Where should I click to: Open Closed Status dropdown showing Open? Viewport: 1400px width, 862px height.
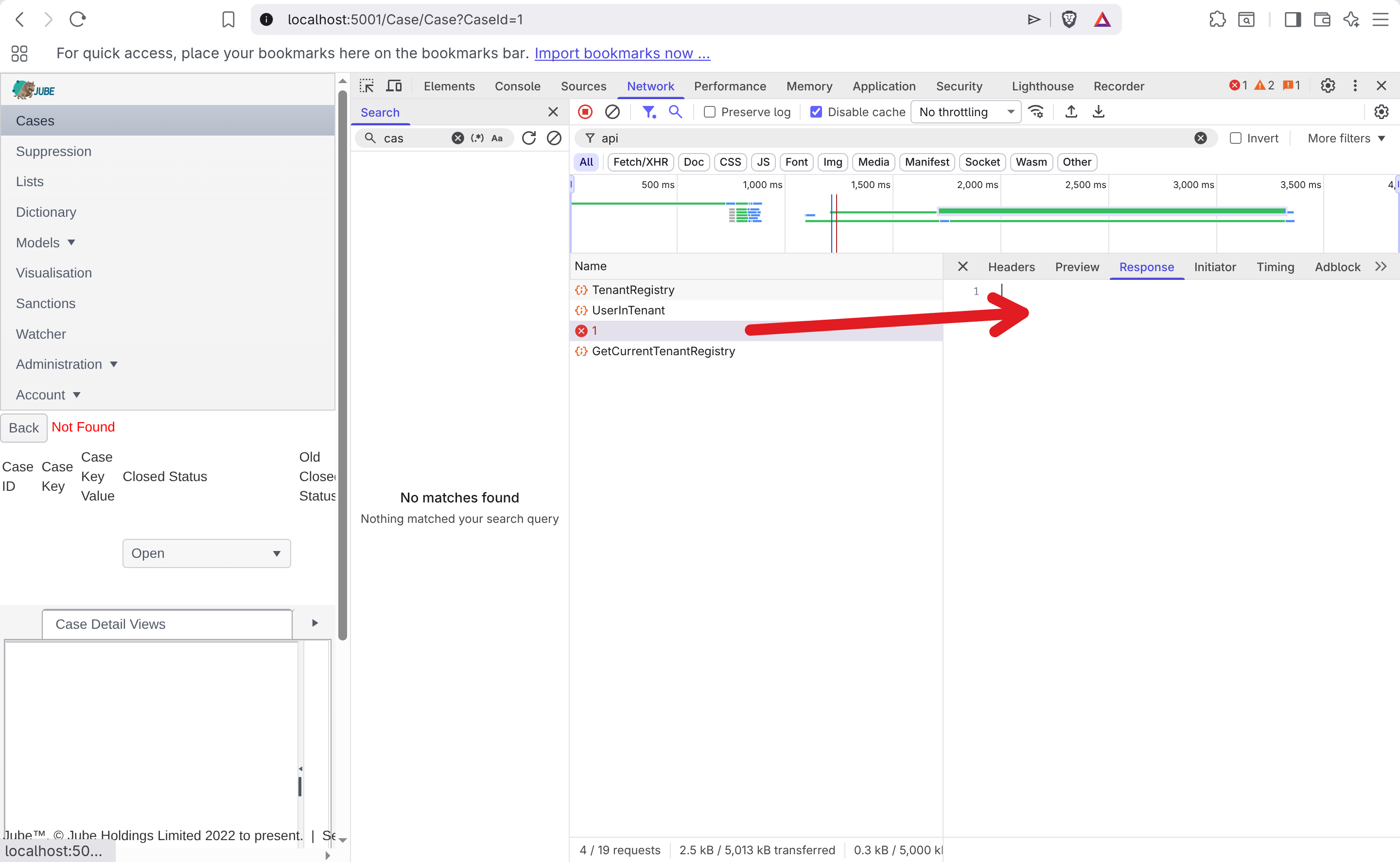click(x=207, y=553)
